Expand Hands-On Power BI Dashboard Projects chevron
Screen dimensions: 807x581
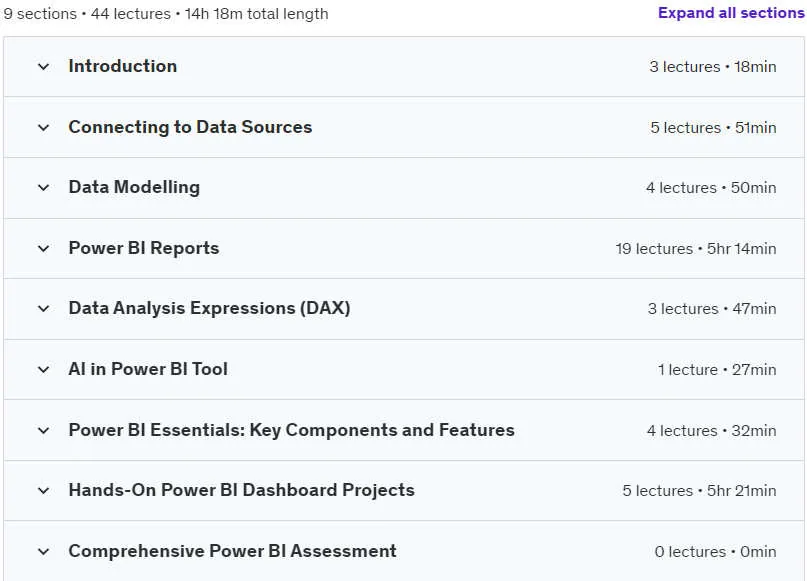pos(44,491)
